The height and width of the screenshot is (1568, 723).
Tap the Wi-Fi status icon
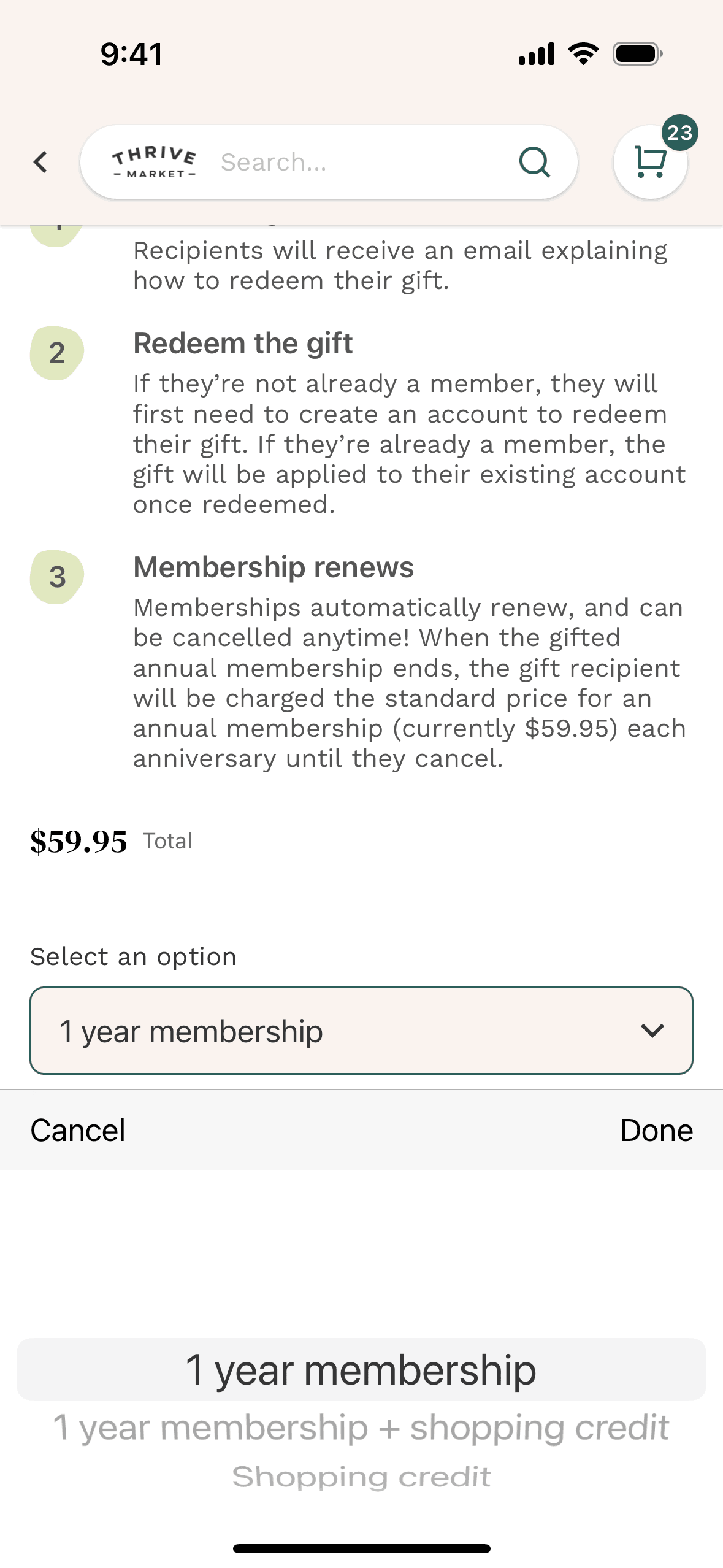(583, 54)
